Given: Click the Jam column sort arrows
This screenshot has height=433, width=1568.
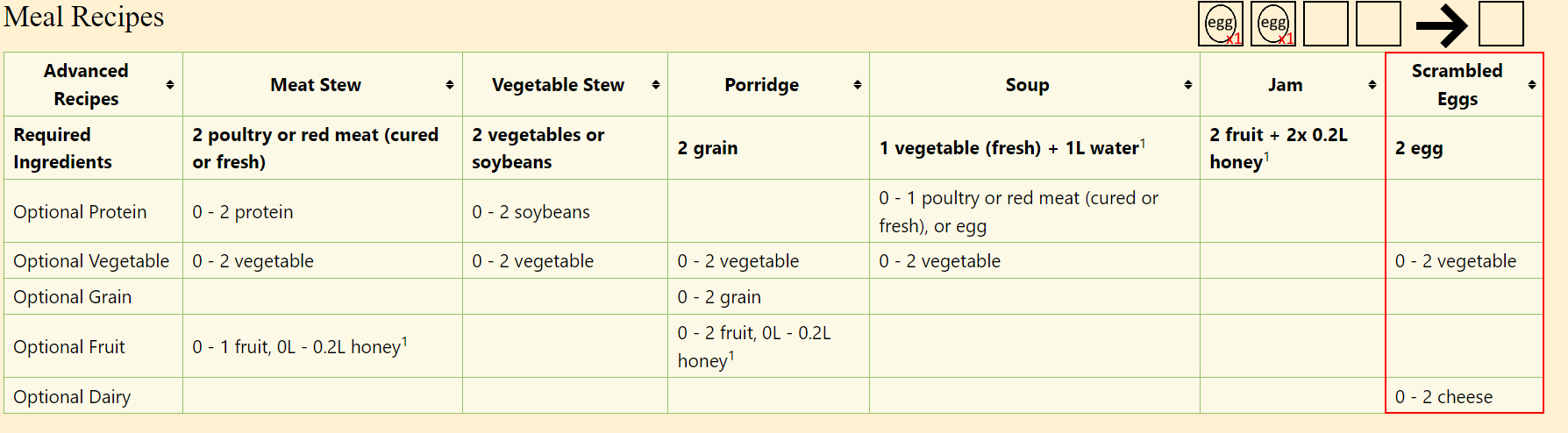Looking at the screenshot, I should point(1372,85).
